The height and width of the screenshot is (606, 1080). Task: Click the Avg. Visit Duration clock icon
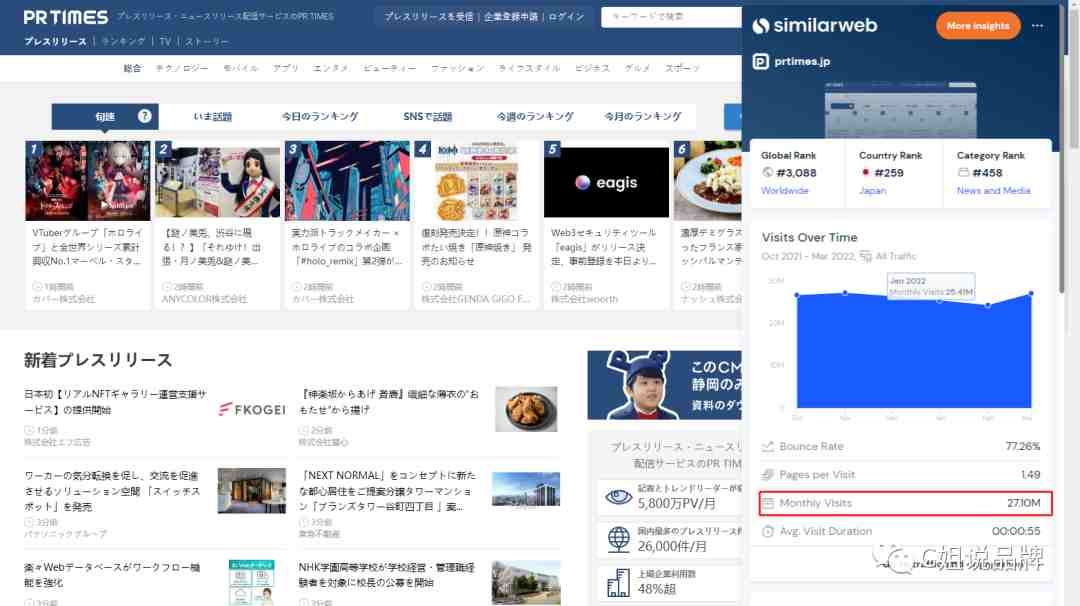(768, 532)
